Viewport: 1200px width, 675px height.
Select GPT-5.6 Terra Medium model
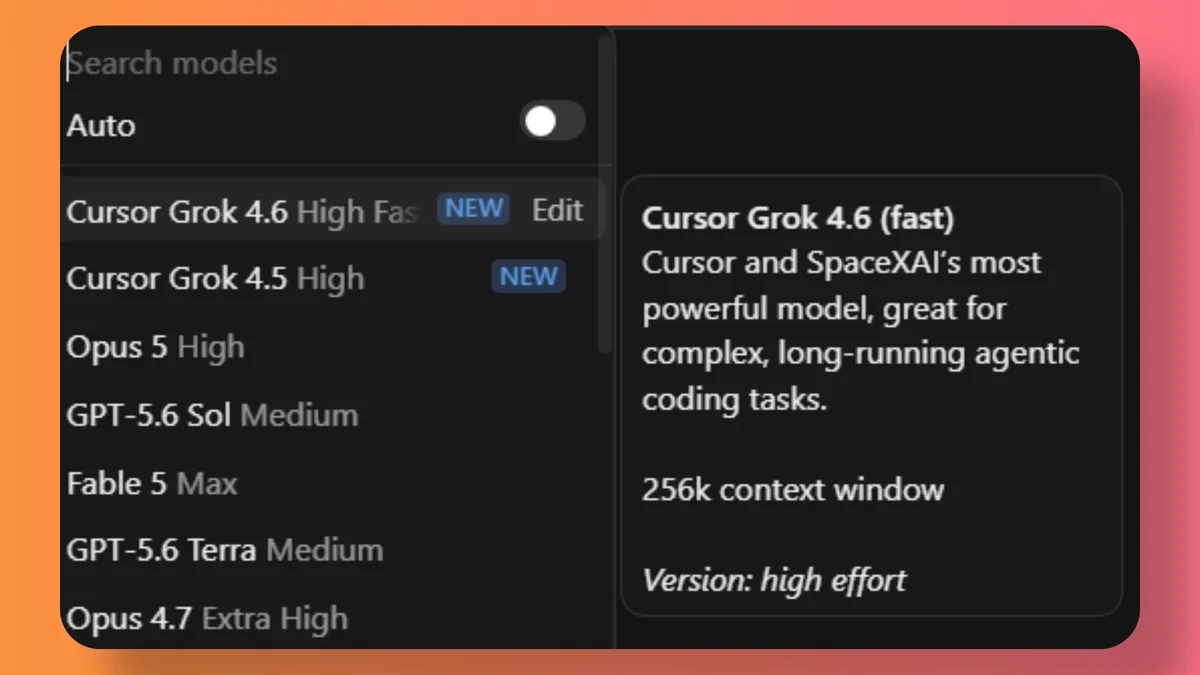[333, 550]
